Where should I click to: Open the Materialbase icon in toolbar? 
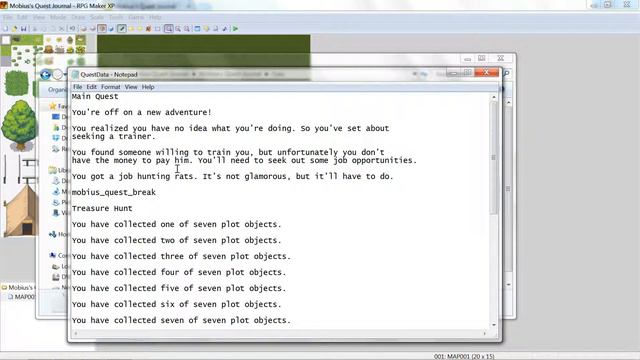[x=206, y=29]
